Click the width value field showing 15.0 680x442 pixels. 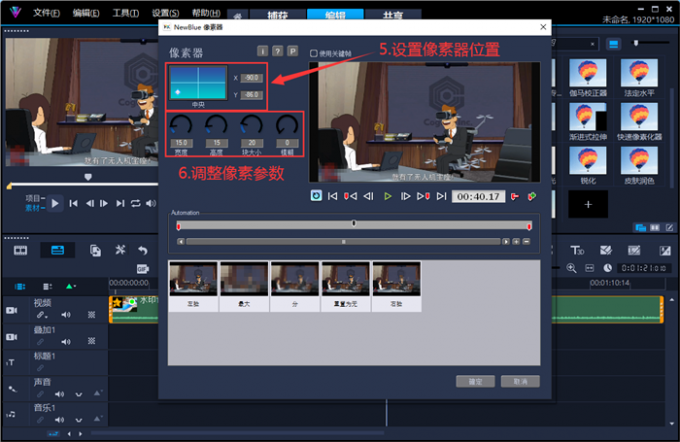(181, 143)
